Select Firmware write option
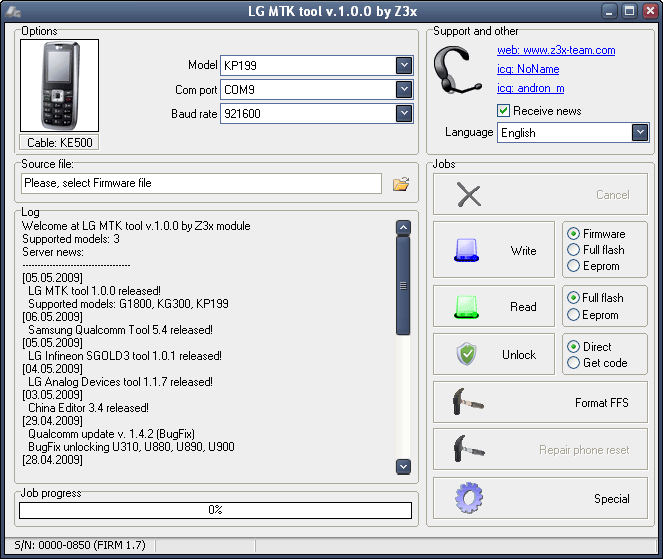663x559 pixels. [573, 234]
